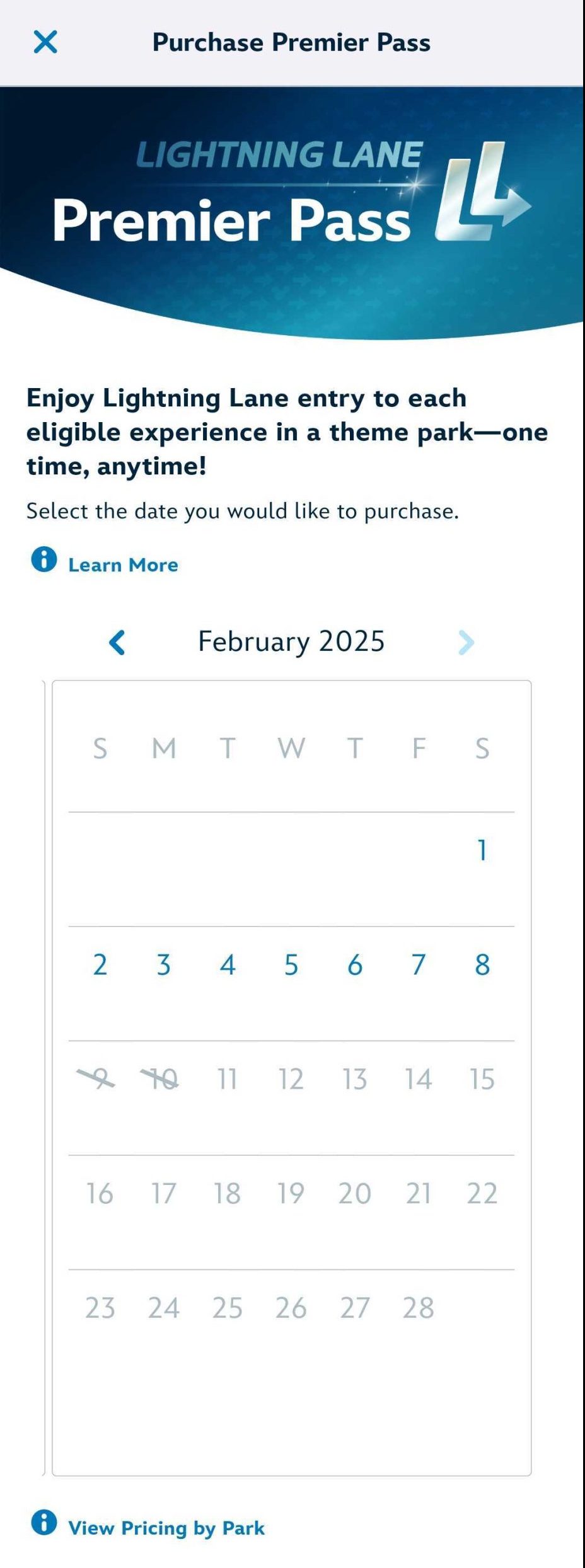The width and height of the screenshot is (585, 1568).
Task: Select February 2 on the calendar
Action: pyautogui.click(x=100, y=965)
